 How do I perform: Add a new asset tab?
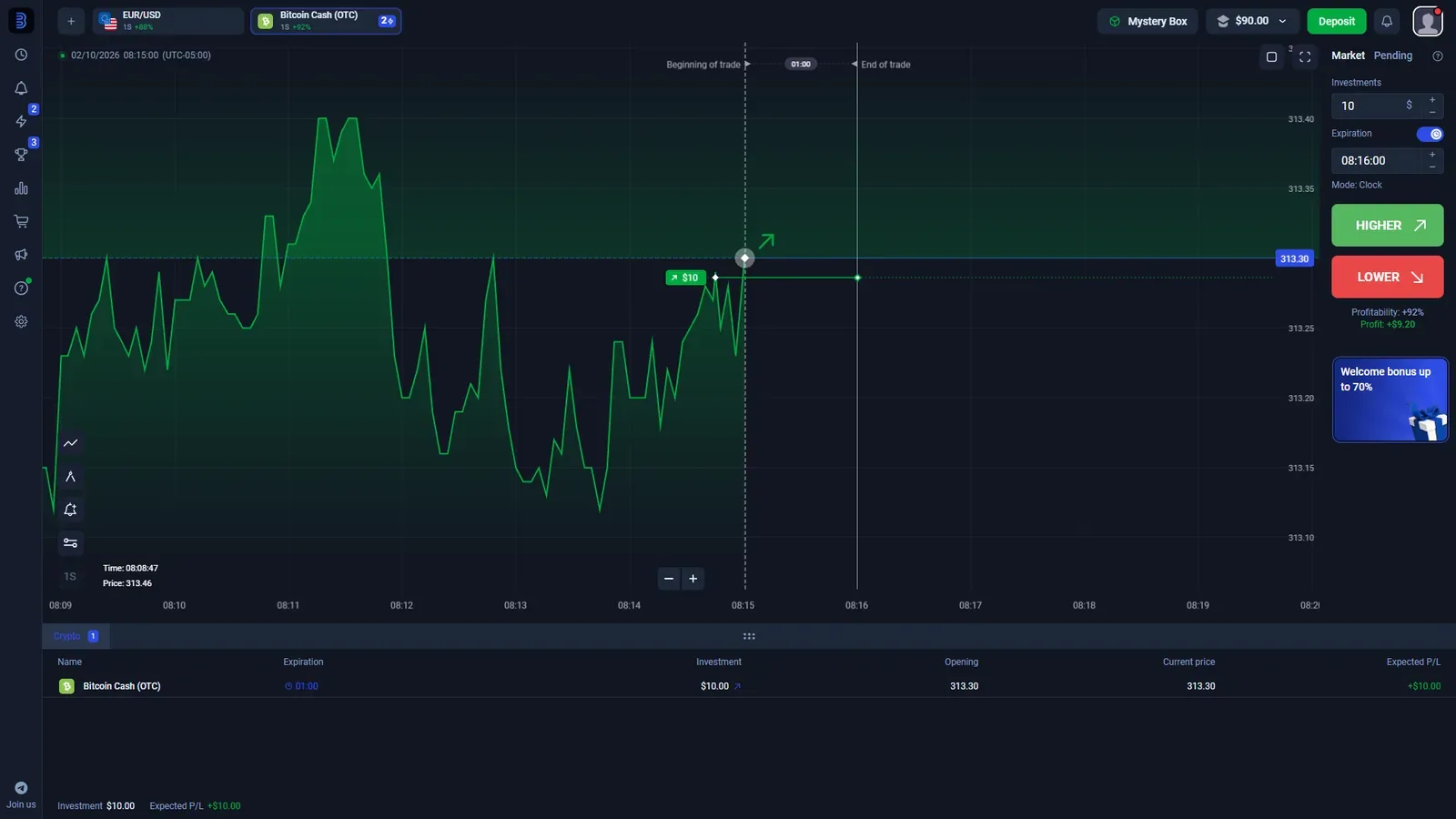(71, 21)
